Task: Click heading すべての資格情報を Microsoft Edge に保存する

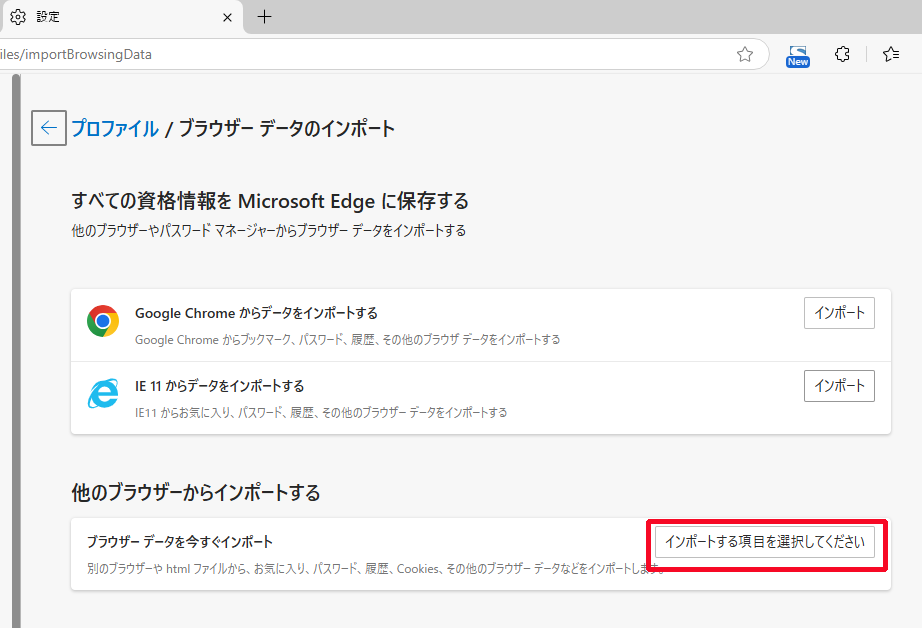Action: 270,201
